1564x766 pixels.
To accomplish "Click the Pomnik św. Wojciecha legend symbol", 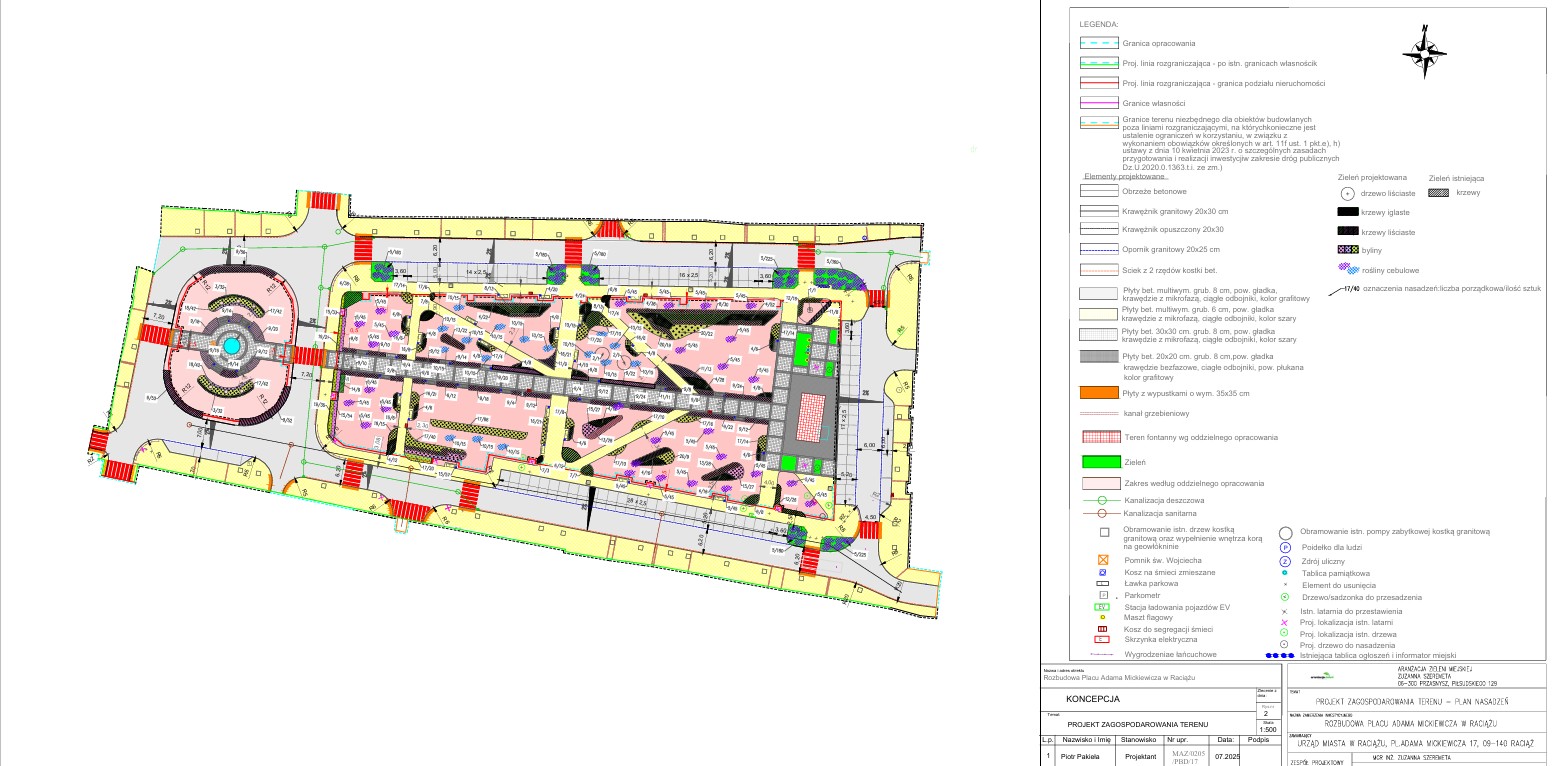I will [1102, 561].
